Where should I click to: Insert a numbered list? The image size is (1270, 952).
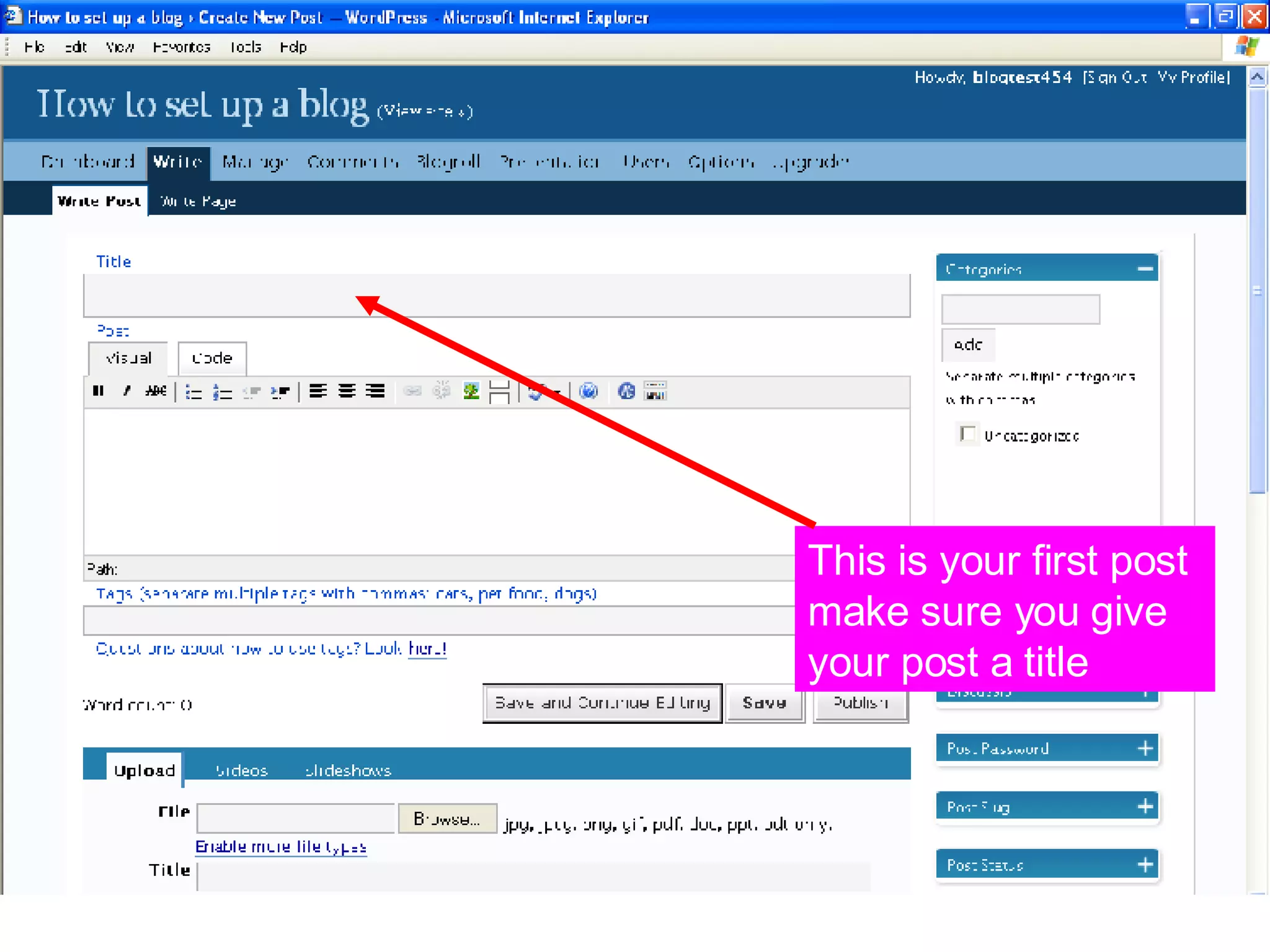222,392
